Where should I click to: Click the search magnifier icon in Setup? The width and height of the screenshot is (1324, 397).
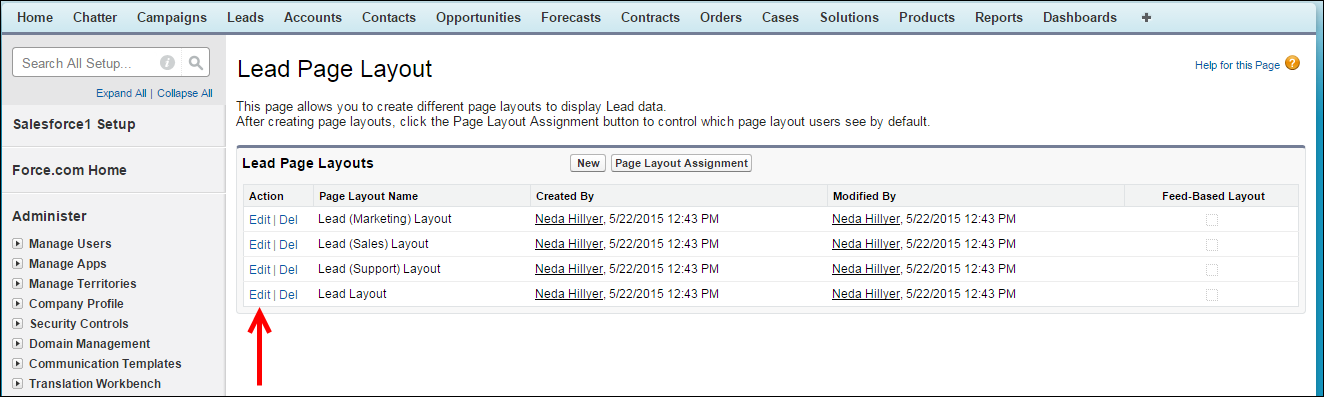click(x=196, y=63)
